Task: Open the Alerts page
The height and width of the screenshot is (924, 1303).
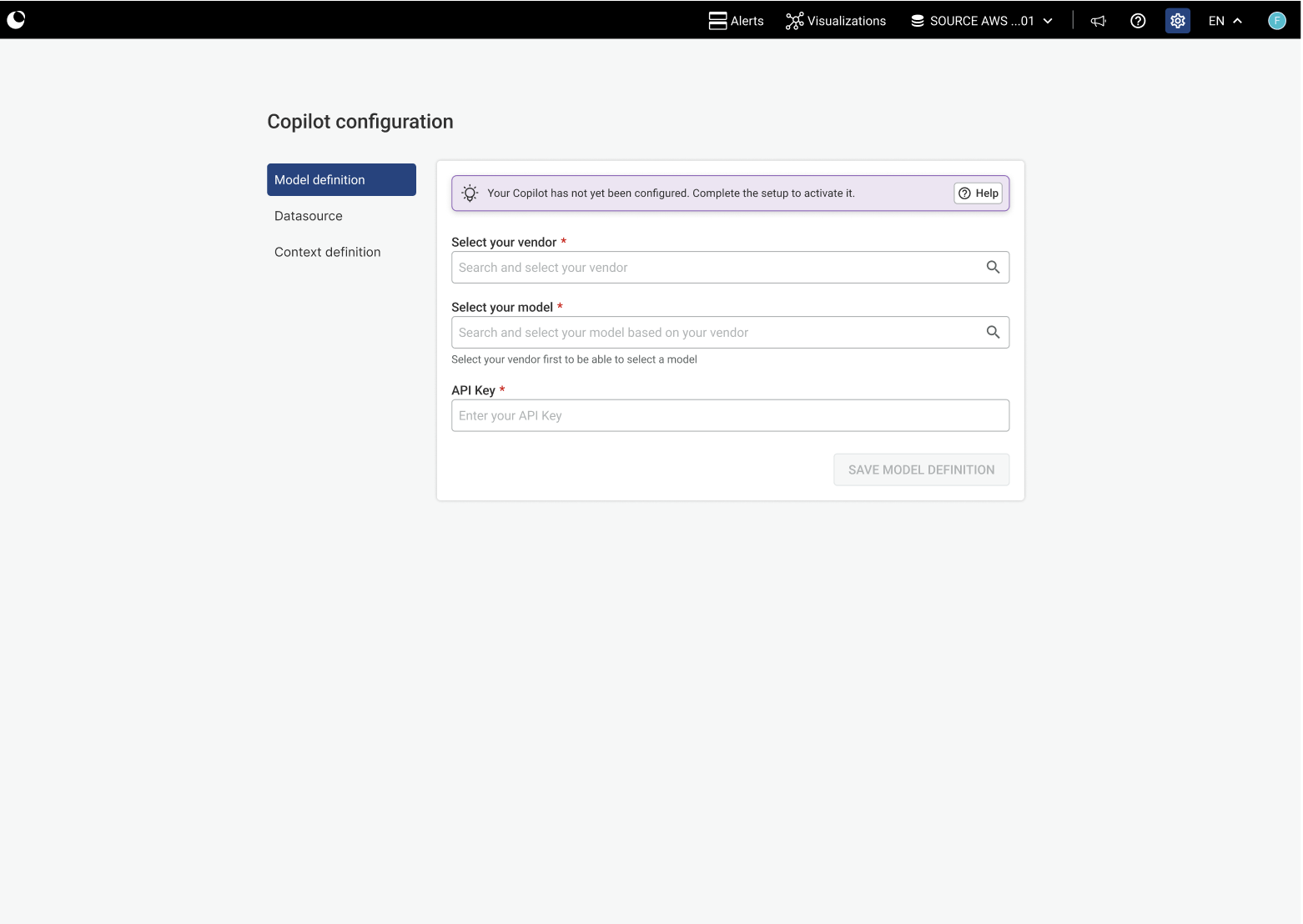Action: pyautogui.click(x=736, y=21)
